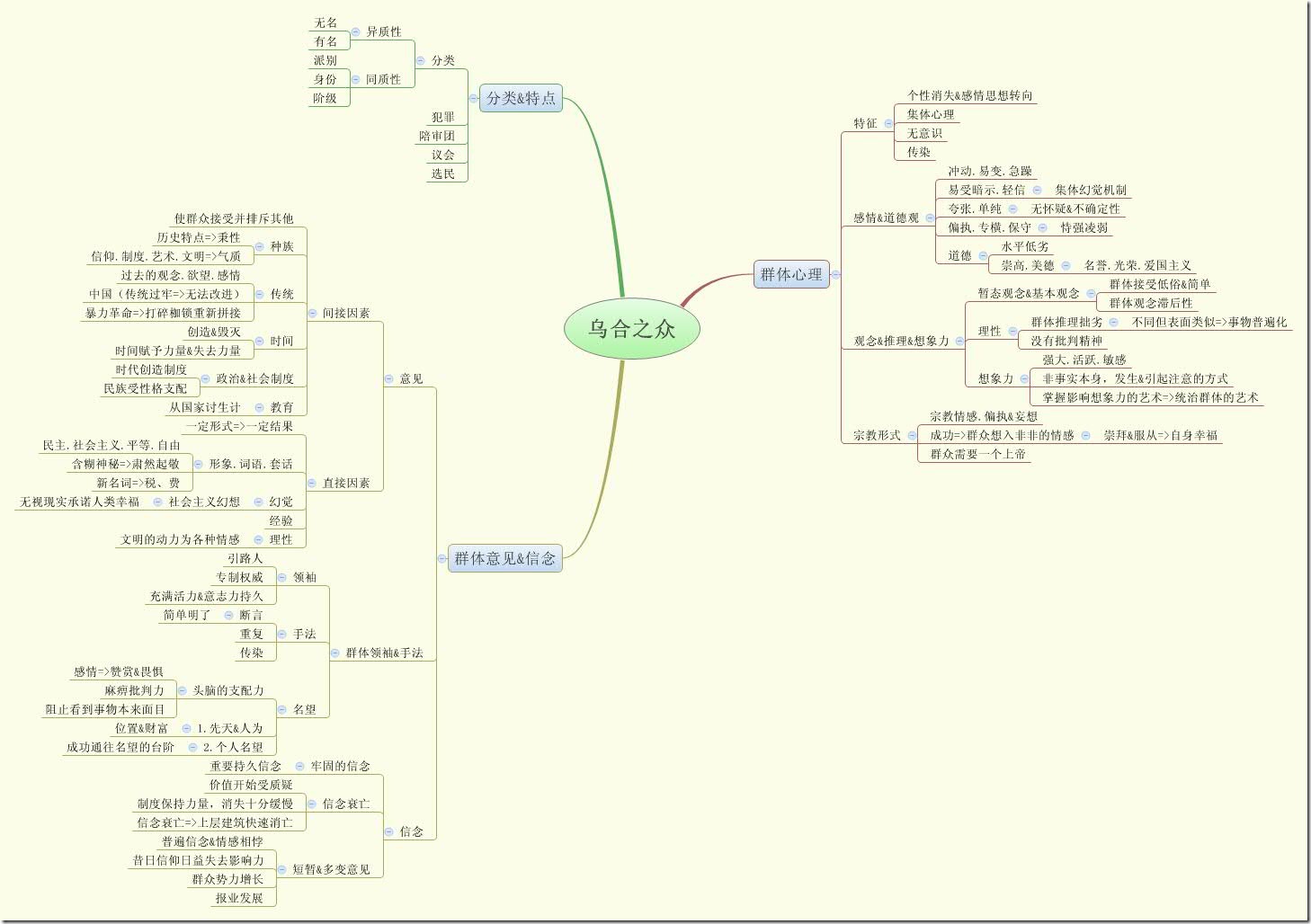Screen dimensions: 1311x924
Task: Select the 无意识 node
Action: 924,133
